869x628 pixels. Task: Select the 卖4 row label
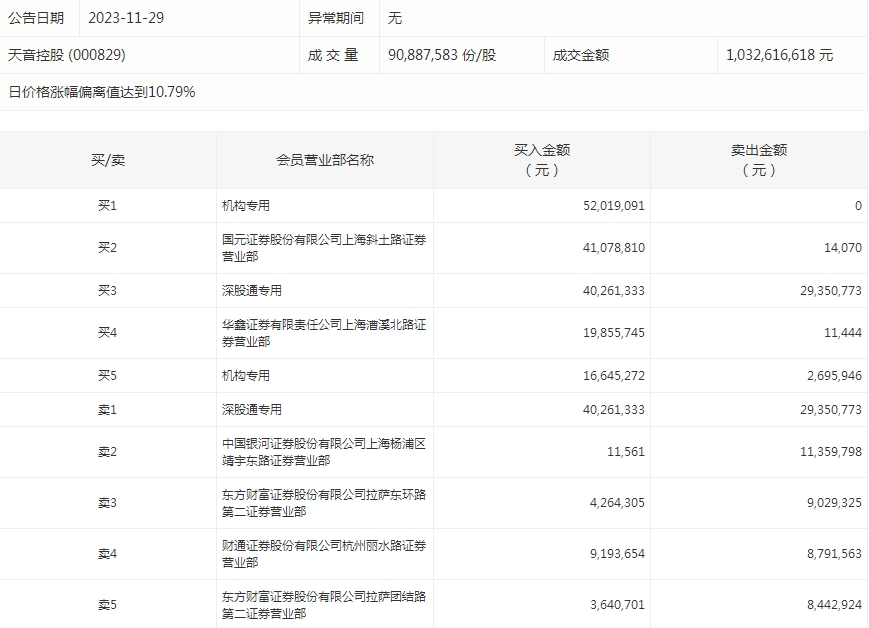point(108,554)
